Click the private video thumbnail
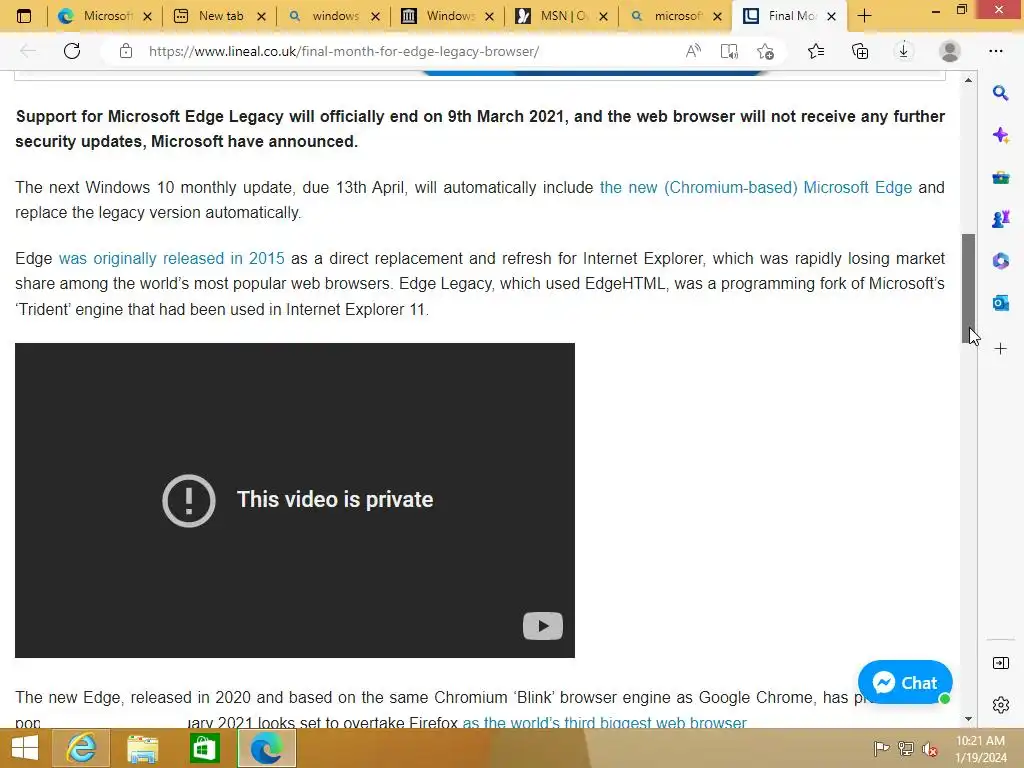Screen dimensions: 1024x768 pyautogui.click(x=295, y=500)
